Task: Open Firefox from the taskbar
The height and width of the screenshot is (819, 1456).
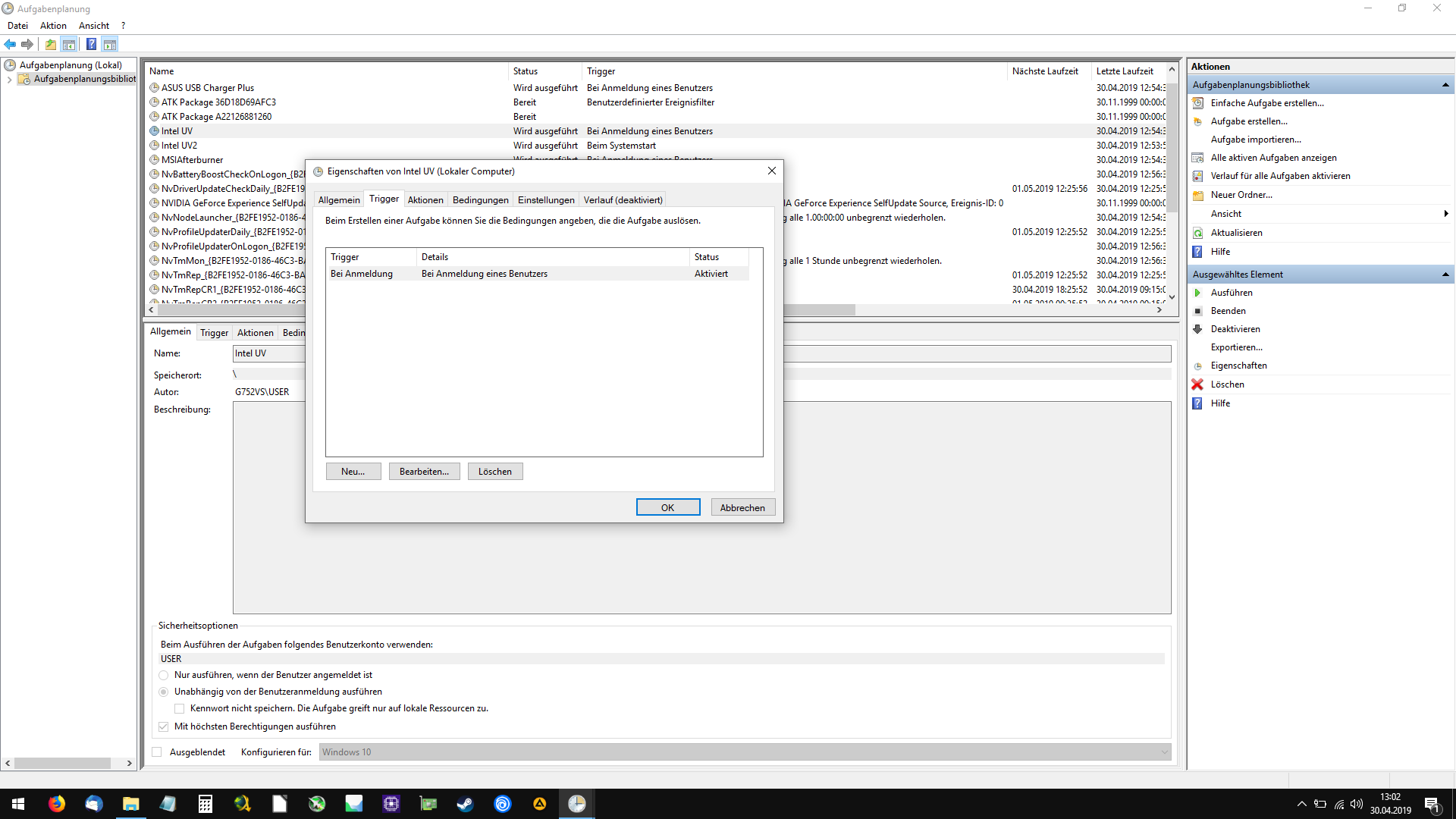Action: point(57,804)
